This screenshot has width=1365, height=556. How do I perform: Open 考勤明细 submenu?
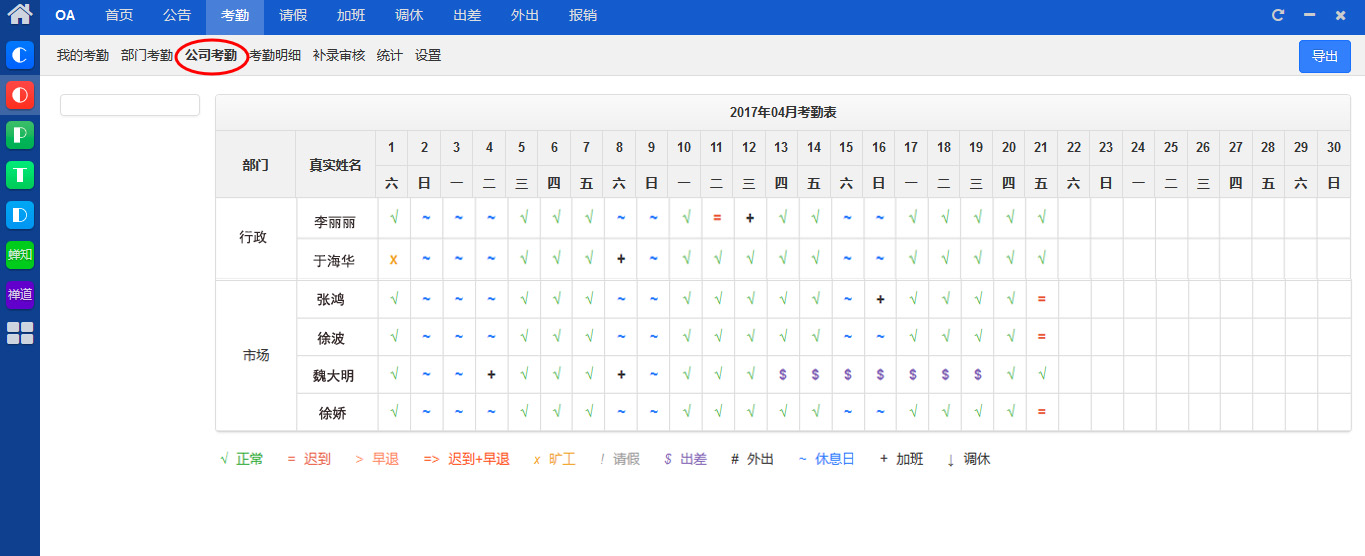[275, 56]
